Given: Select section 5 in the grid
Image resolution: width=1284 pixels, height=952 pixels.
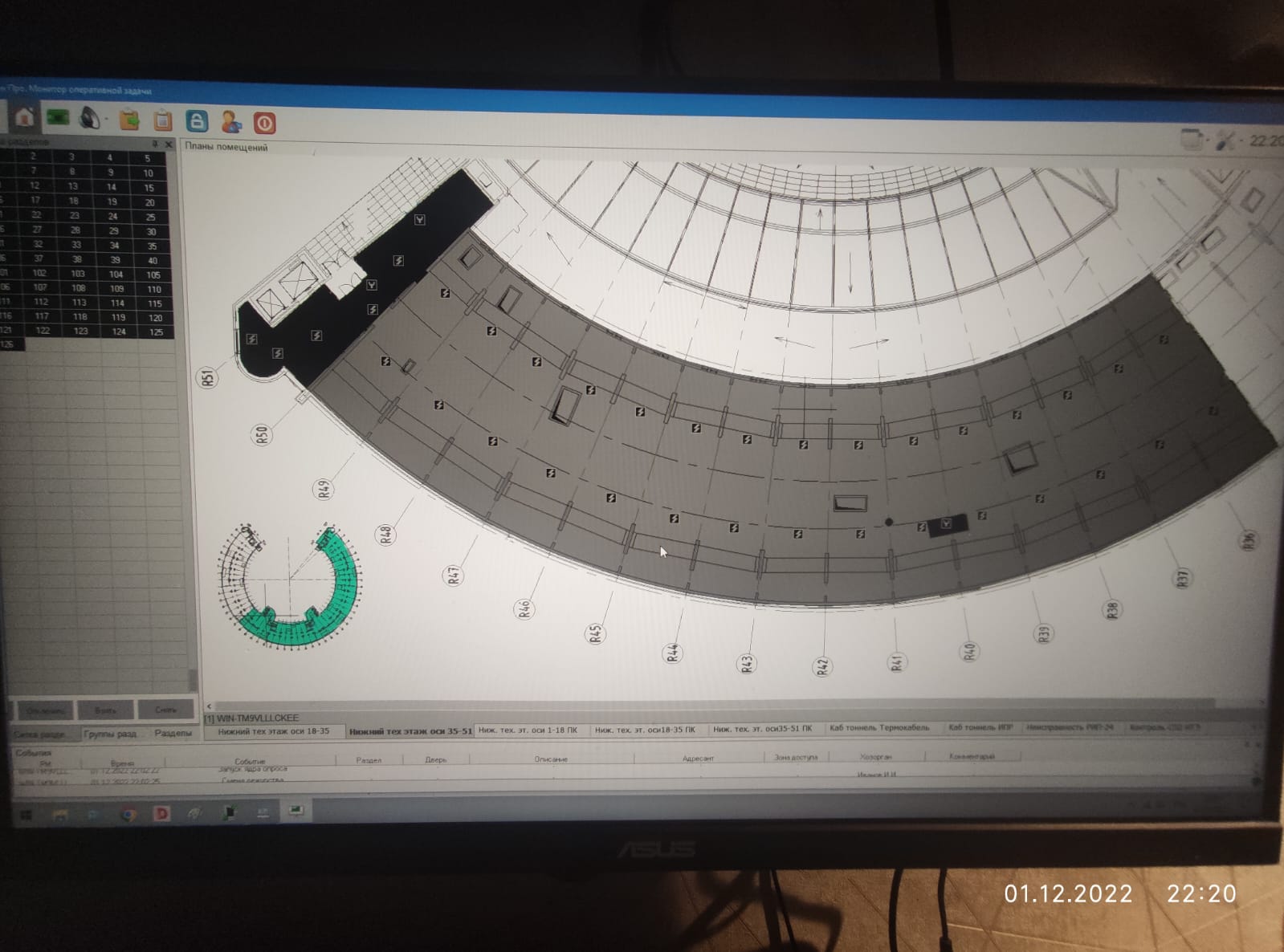Looking at the screenshot, I should click(148, 158).
